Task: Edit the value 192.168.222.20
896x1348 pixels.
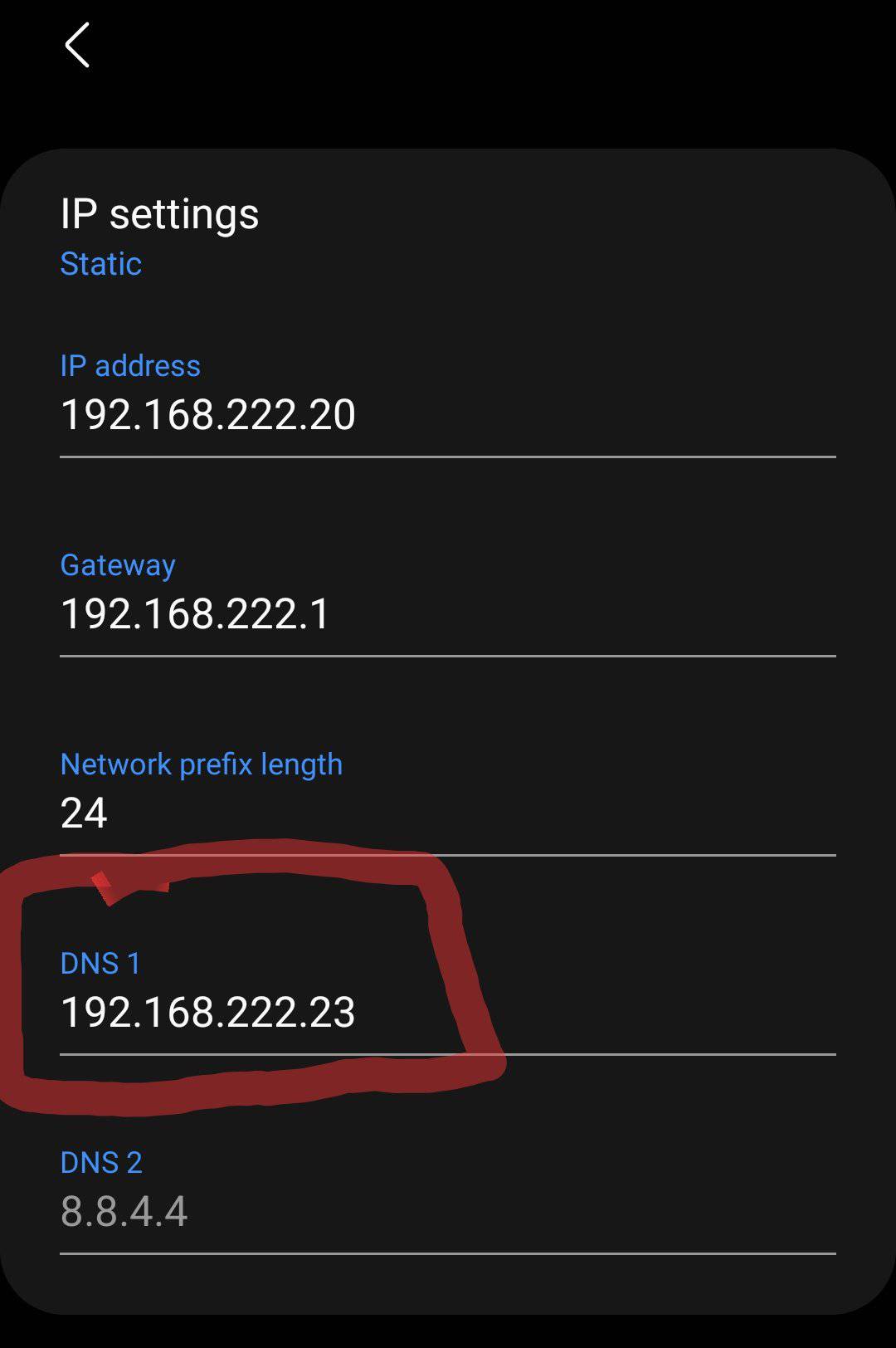Action: tap(207, 415)
